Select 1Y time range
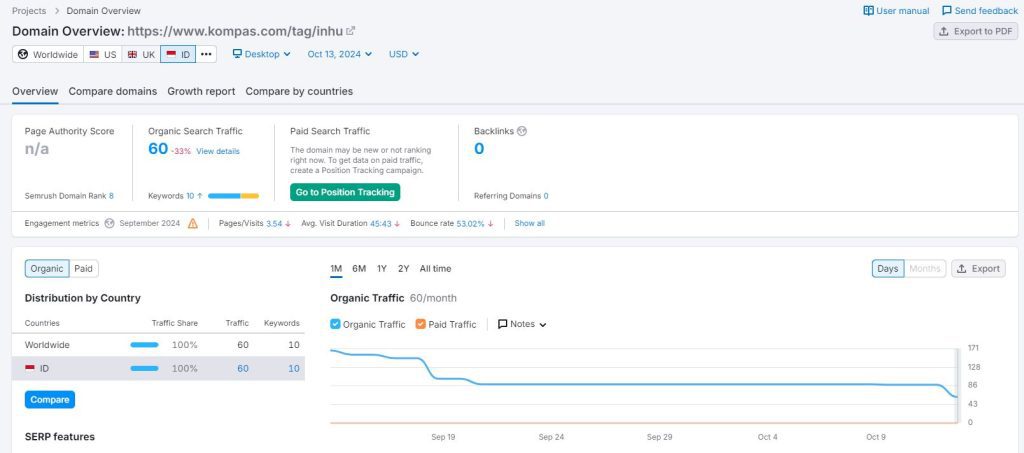1024x453 pixels. click(x=382, y=268)
